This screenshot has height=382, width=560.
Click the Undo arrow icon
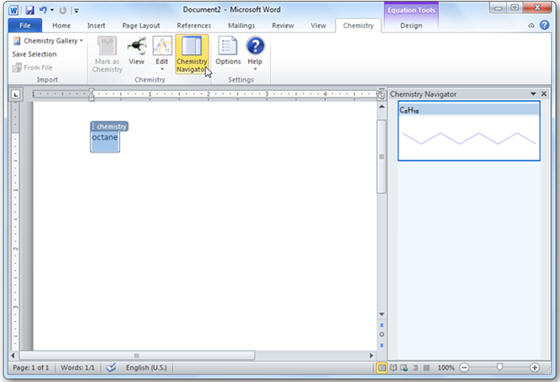43,10
